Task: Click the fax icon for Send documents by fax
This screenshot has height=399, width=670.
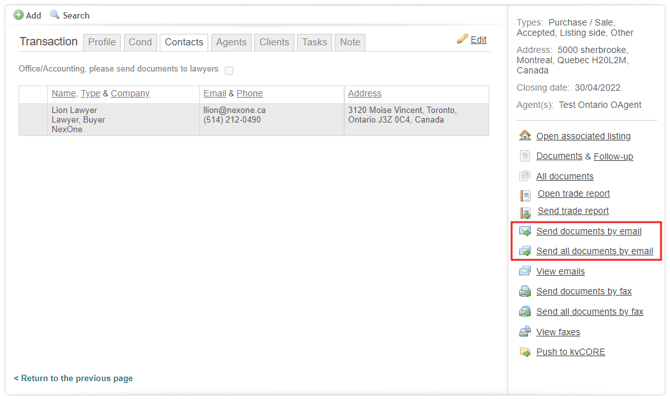Action: 525,291
